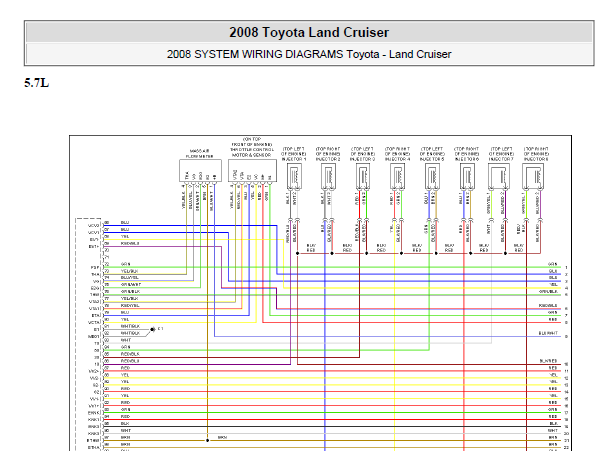The image size is (603, 451).
Task: Click the "2008 Toyota Land Cruiser" title
Action: (309, 32)
